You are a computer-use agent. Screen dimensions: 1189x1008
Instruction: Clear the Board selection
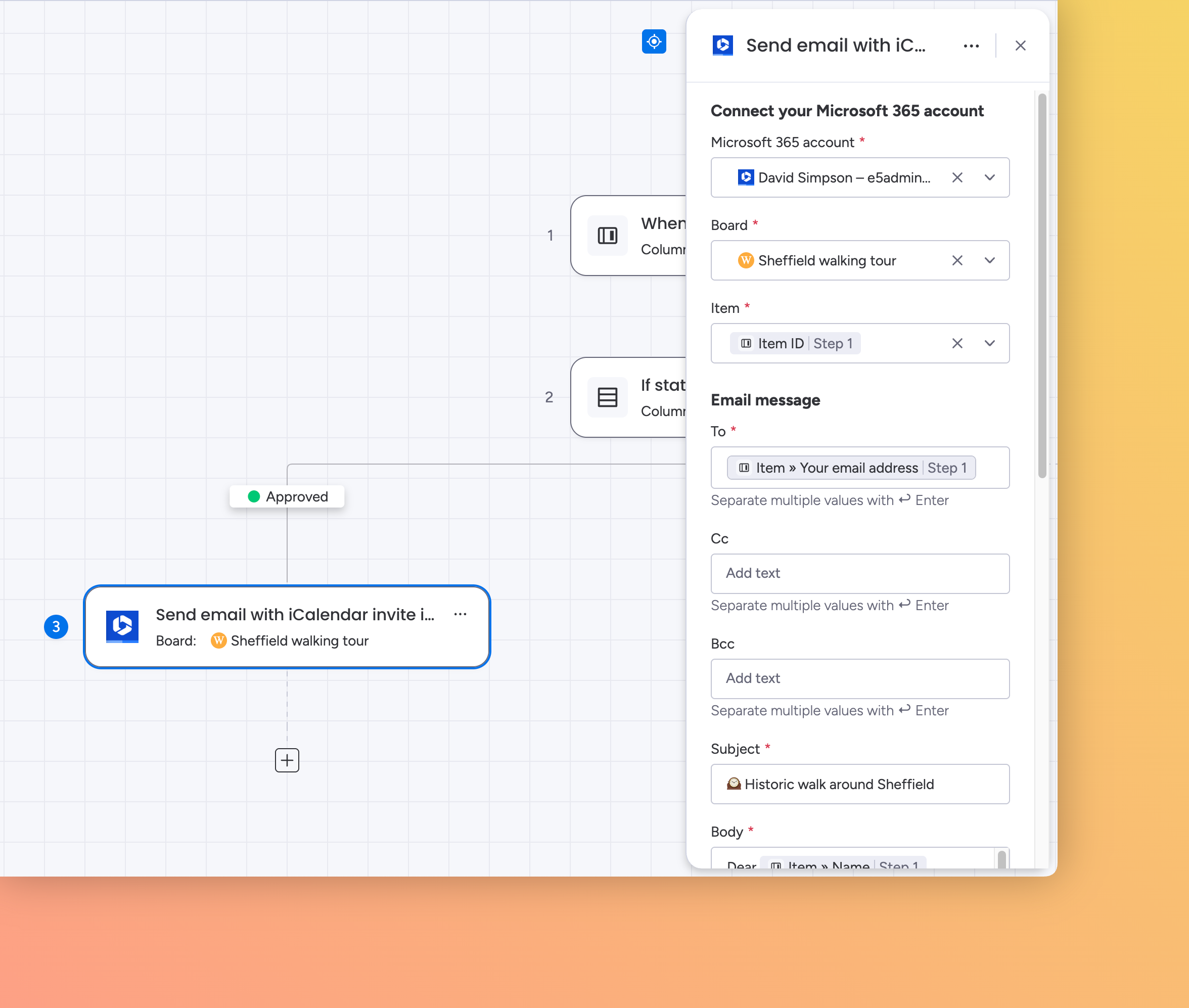point(957,260)
